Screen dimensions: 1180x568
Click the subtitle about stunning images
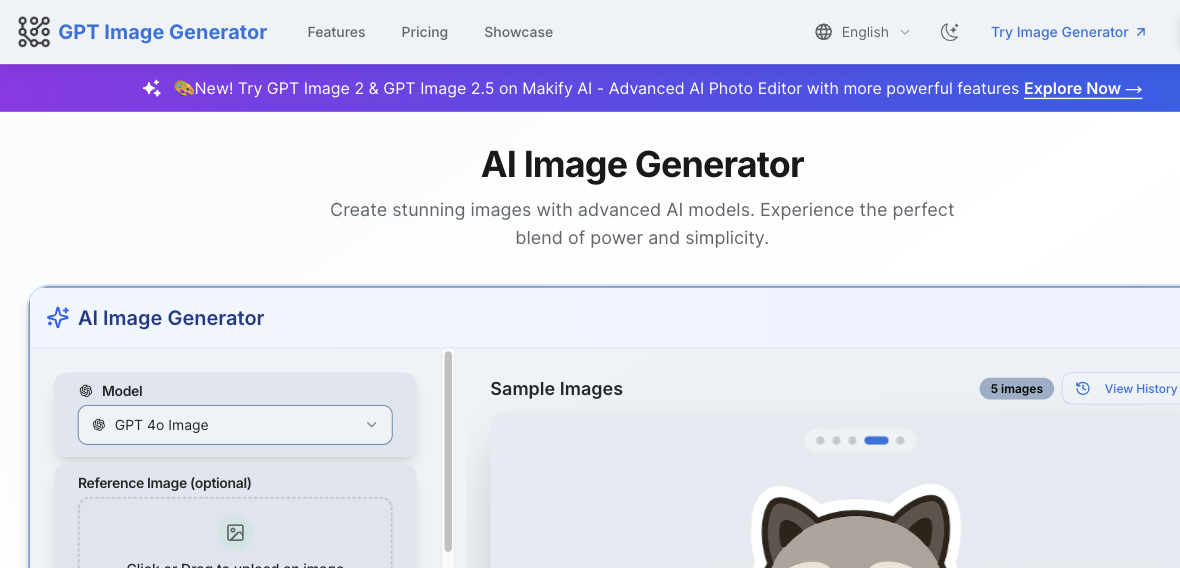tap(642, 223)
